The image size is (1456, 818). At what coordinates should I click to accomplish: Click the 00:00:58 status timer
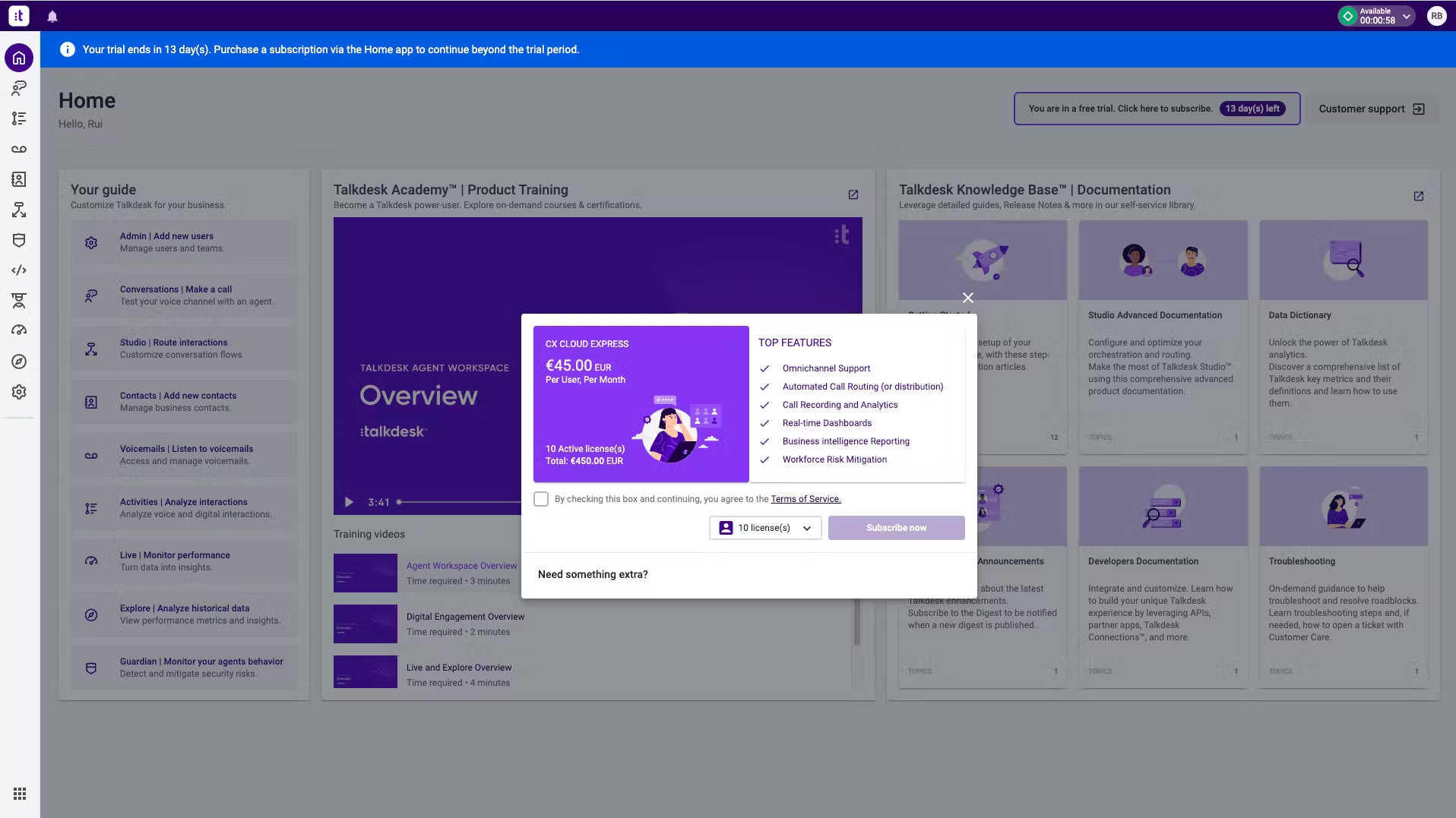[x=1378, y=21]
